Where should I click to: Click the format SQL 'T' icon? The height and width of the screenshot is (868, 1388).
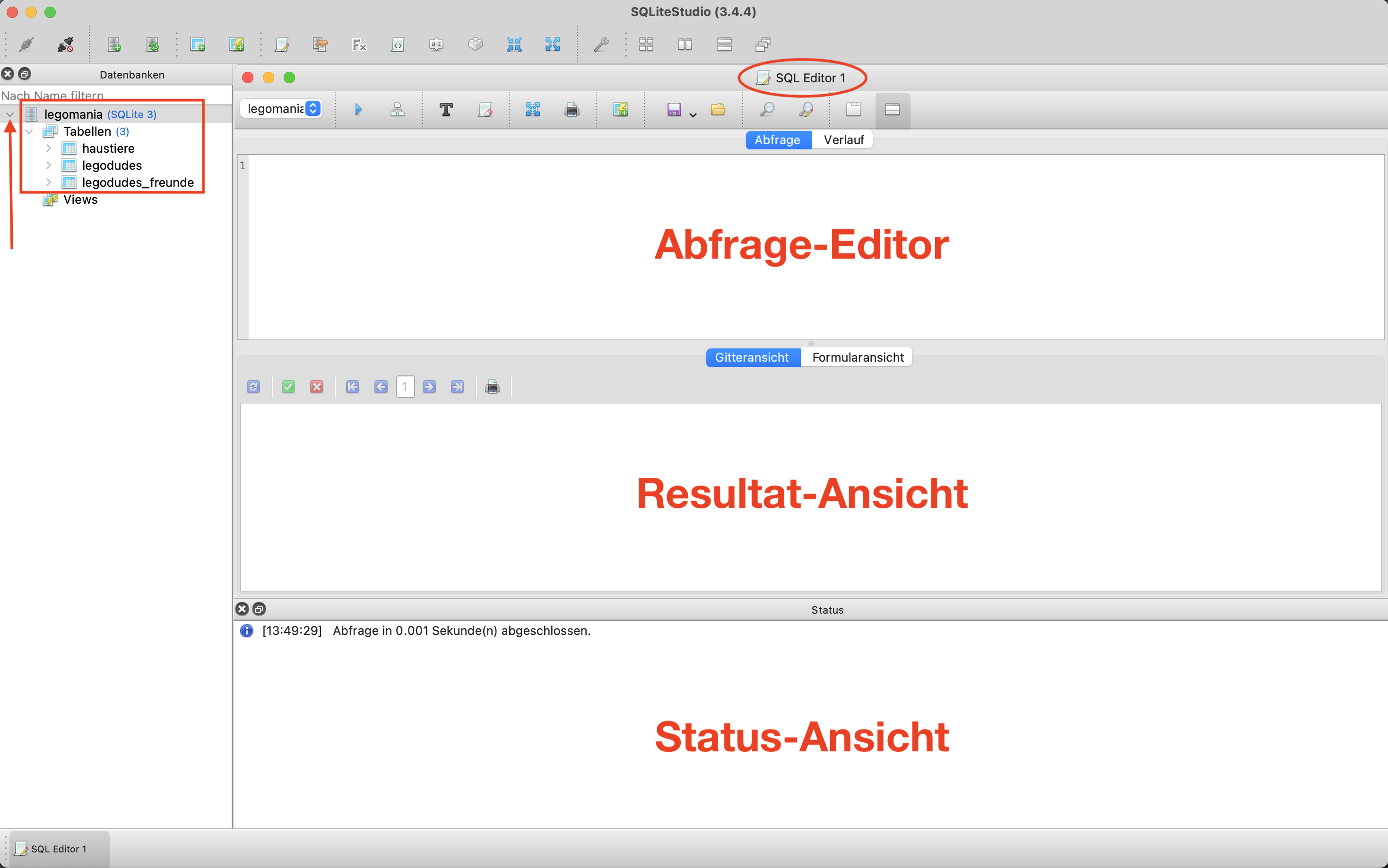click(x=446, y=109)
